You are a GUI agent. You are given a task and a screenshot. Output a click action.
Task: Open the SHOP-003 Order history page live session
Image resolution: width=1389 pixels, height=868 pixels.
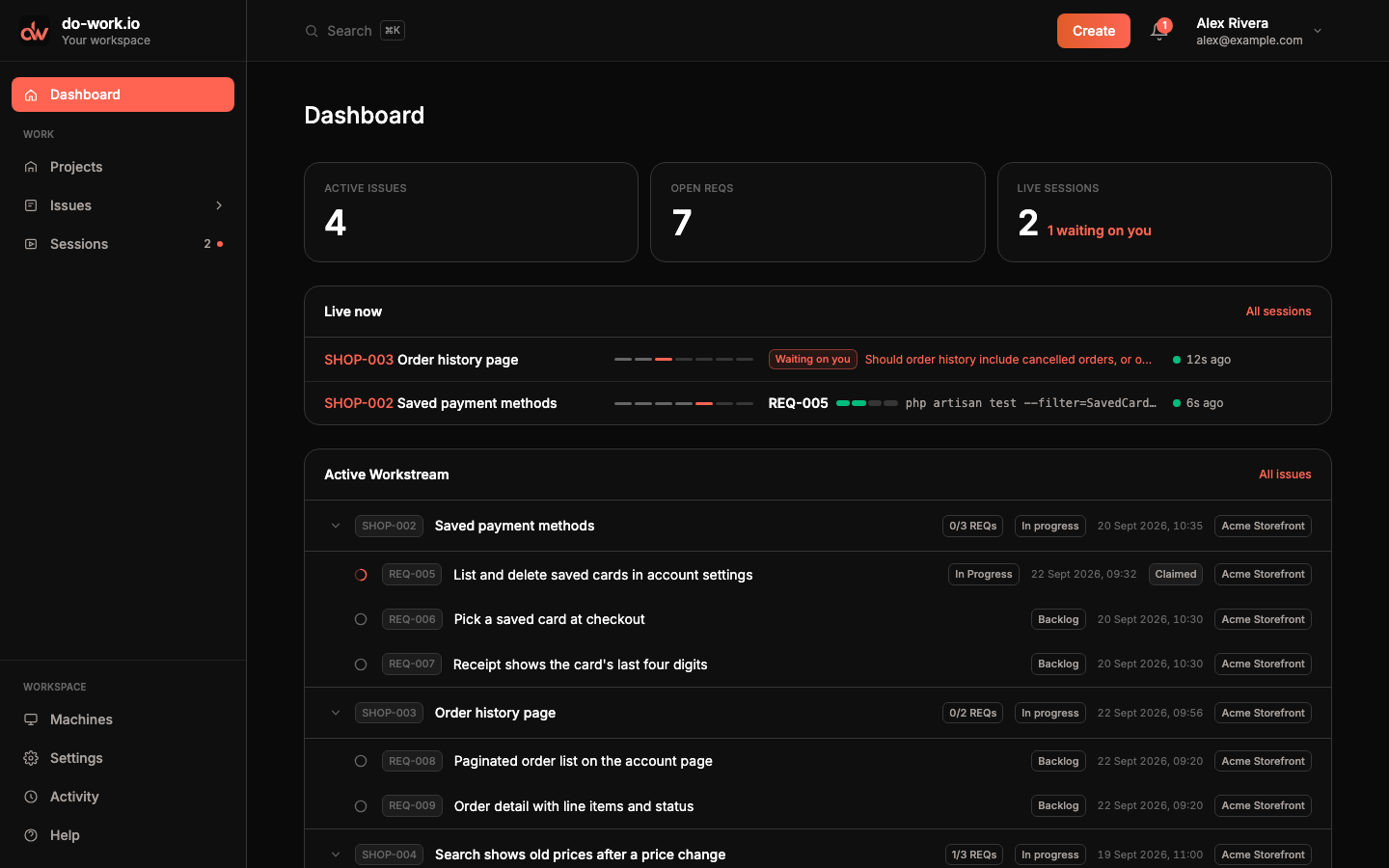818,360
